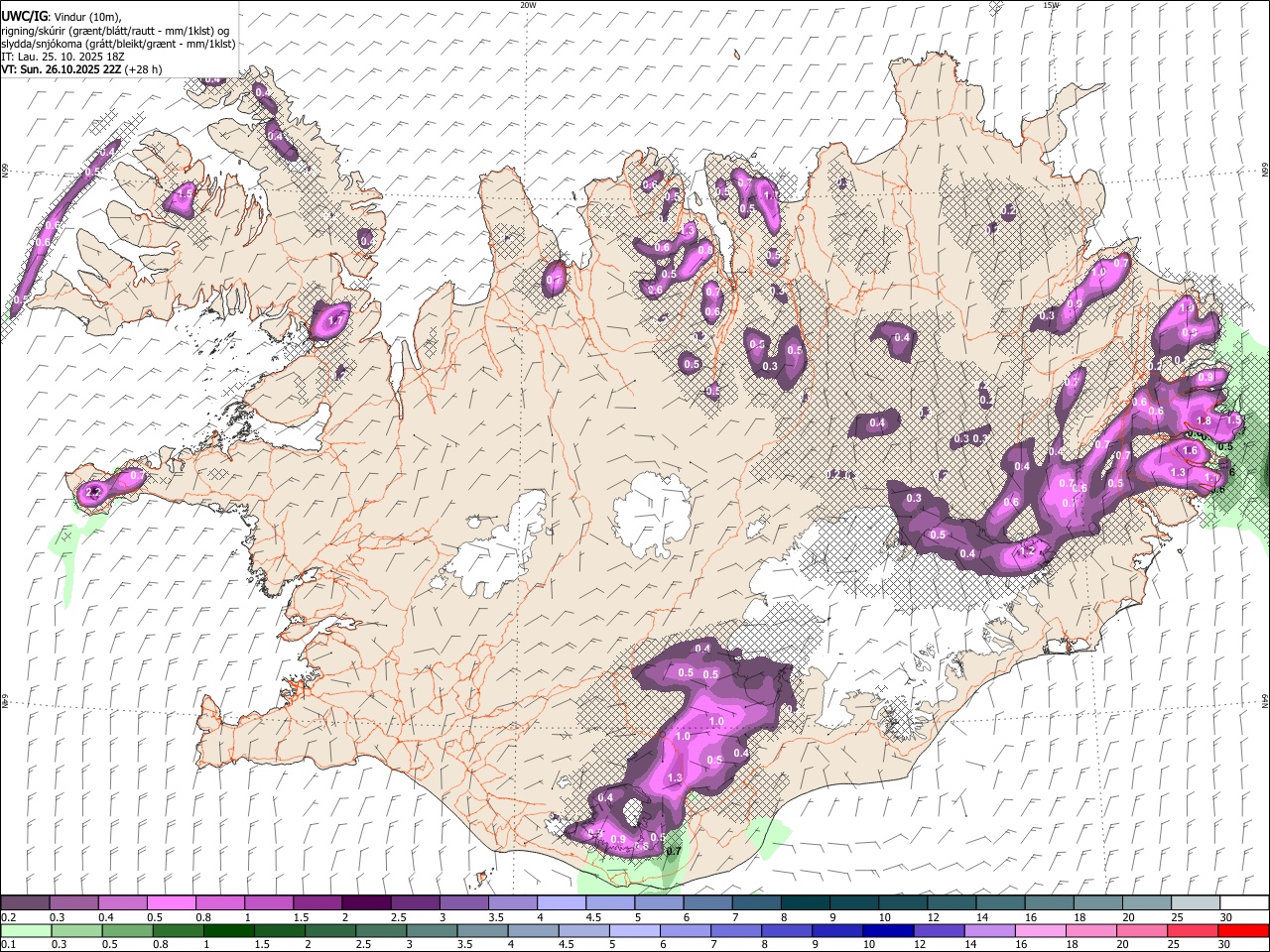The height and width of the screenshot is (952, 1270).
Task: Select the dark teal 9 swatch in top legend row
Action: [x=852, y=902]
